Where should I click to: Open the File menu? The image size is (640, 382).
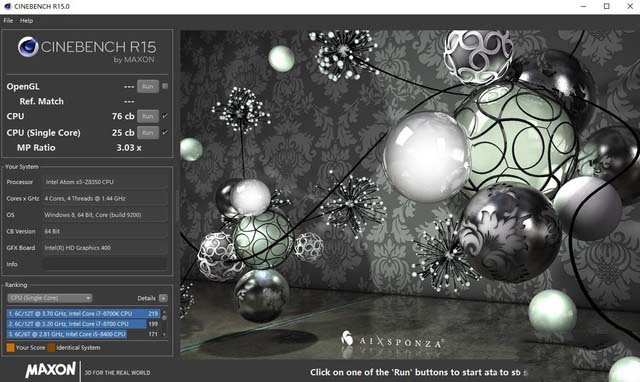(x=8, y=20)
